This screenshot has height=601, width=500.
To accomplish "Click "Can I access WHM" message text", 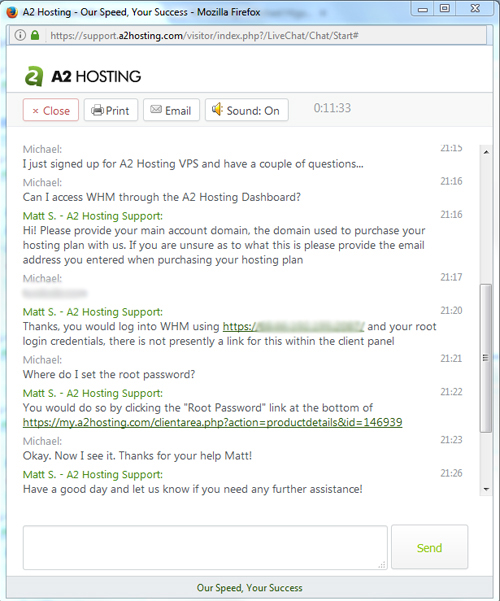I will (x=161, y=197).
